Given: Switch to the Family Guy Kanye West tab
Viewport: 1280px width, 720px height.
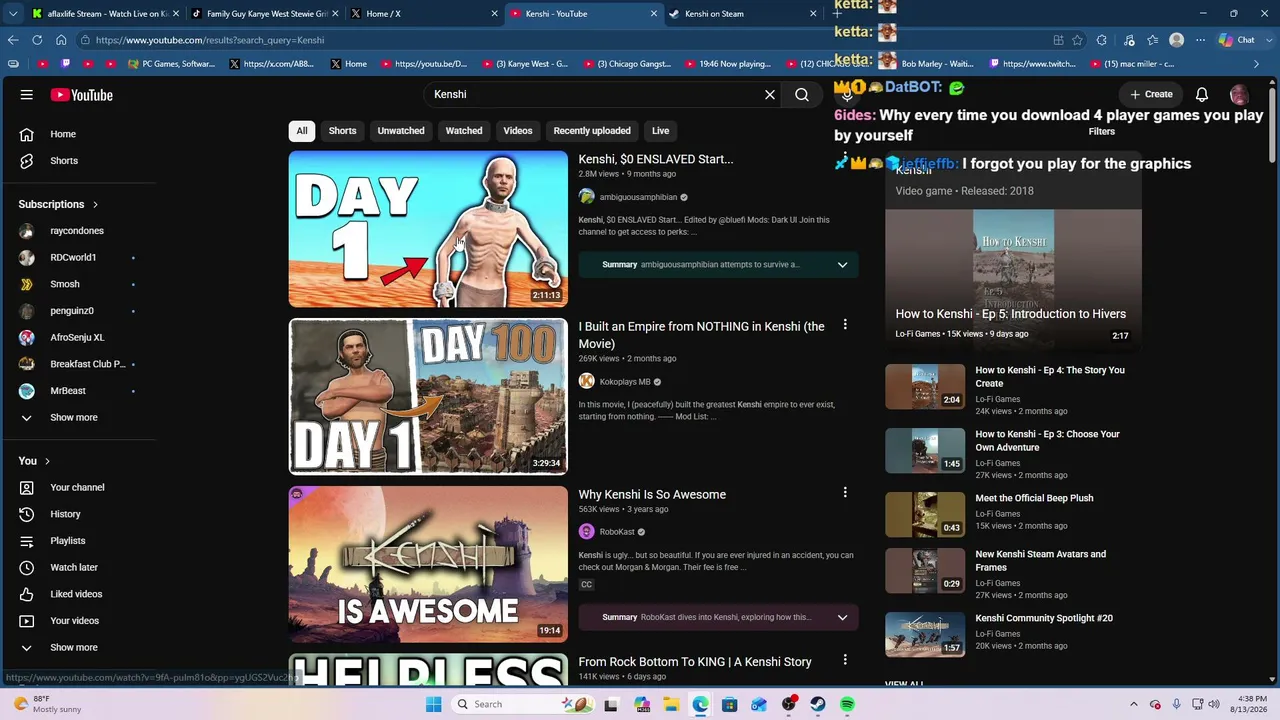Looking at the screenshot, I should click(x=265, y=14).
